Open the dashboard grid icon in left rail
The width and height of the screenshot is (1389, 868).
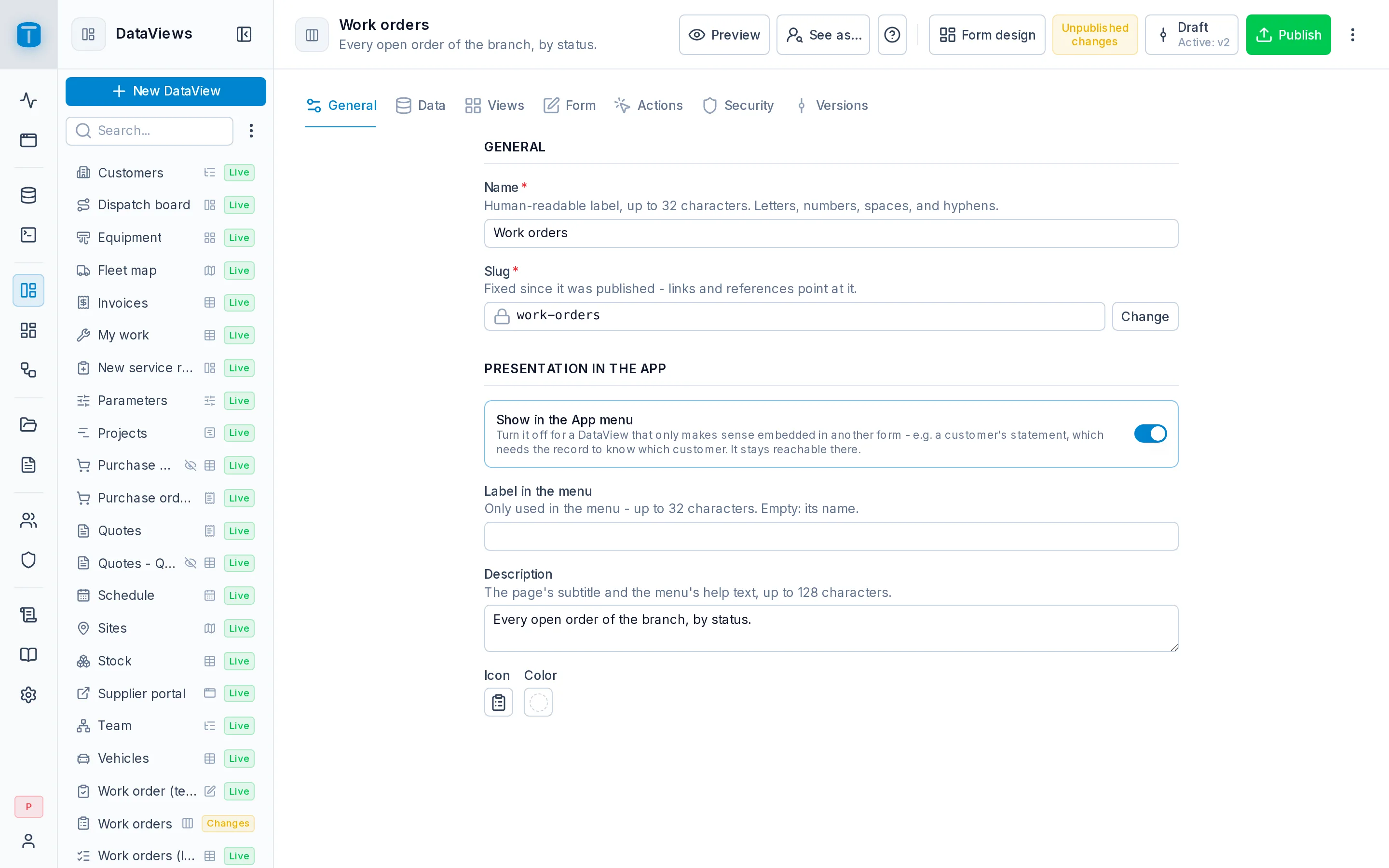pyautogui.click(x=28, y=330)
